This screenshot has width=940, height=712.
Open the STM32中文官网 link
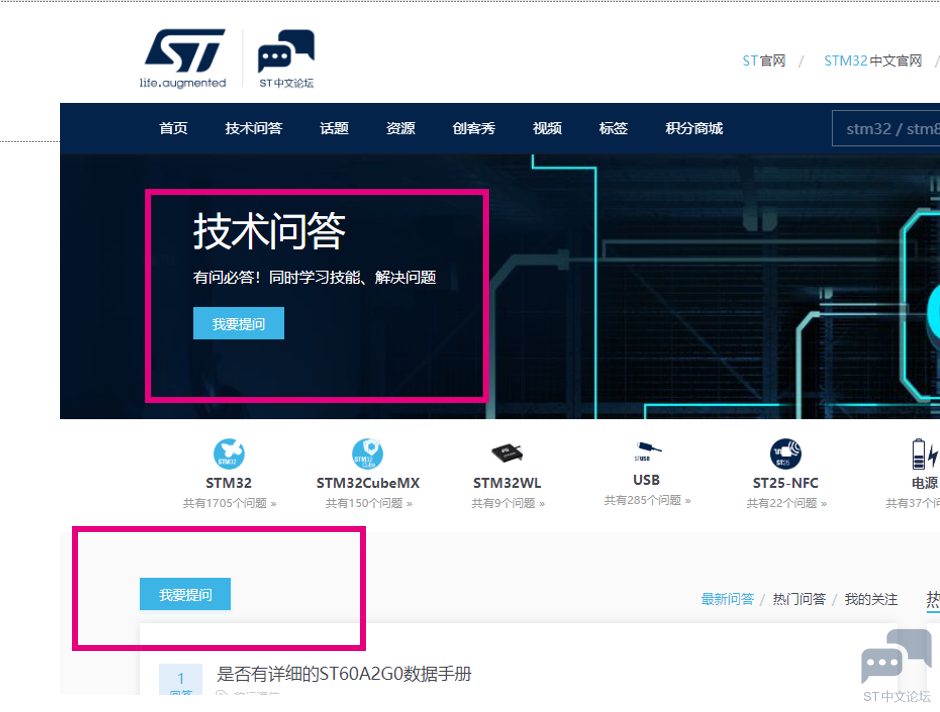point(873,61)
